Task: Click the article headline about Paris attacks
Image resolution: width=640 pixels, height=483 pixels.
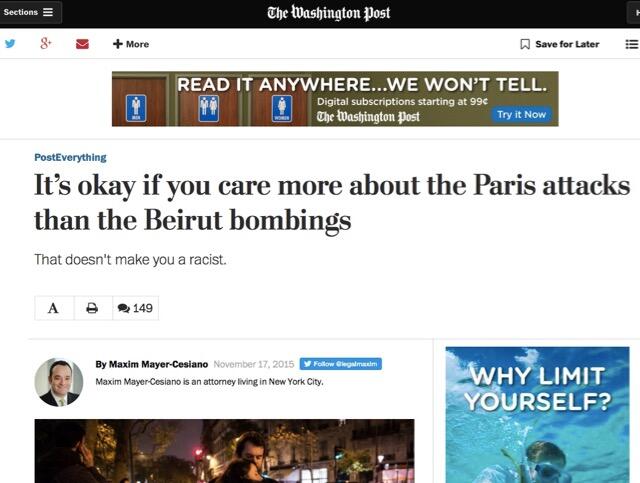Action: coord(332,203)
